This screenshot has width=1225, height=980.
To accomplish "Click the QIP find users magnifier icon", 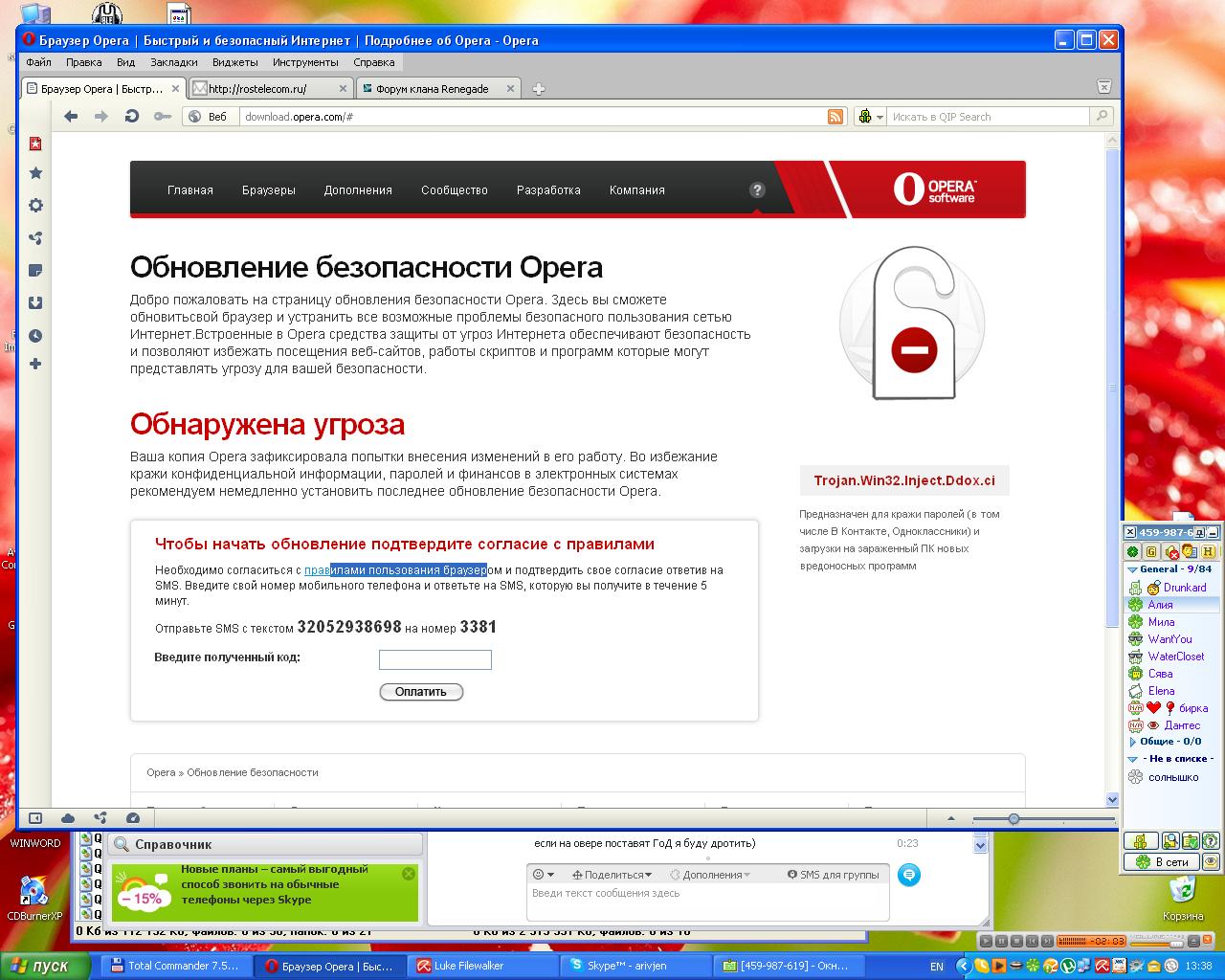I will [1169, 841].
